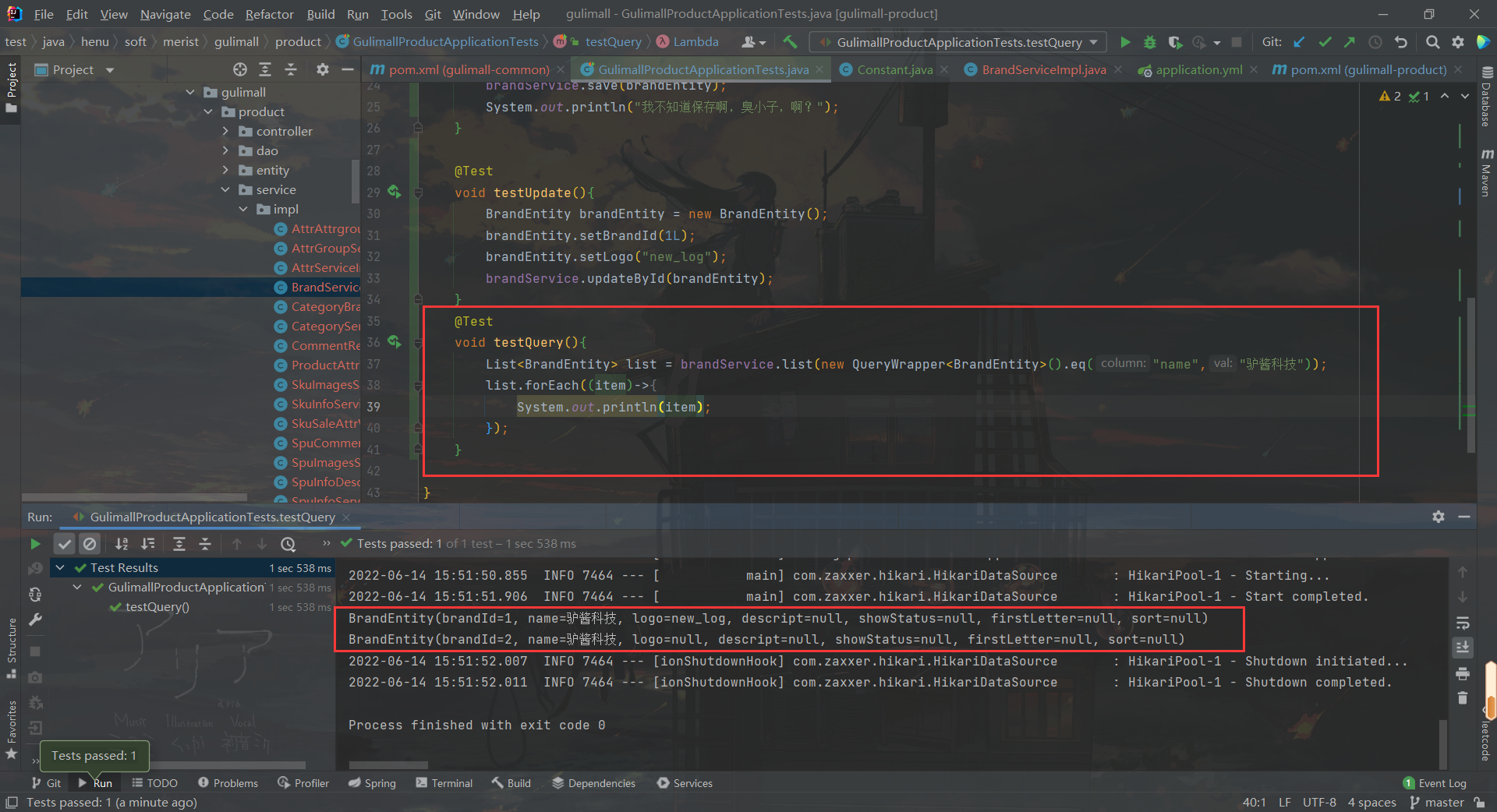
Task: Collapse the product package node
Action: [x=208, y=111]
